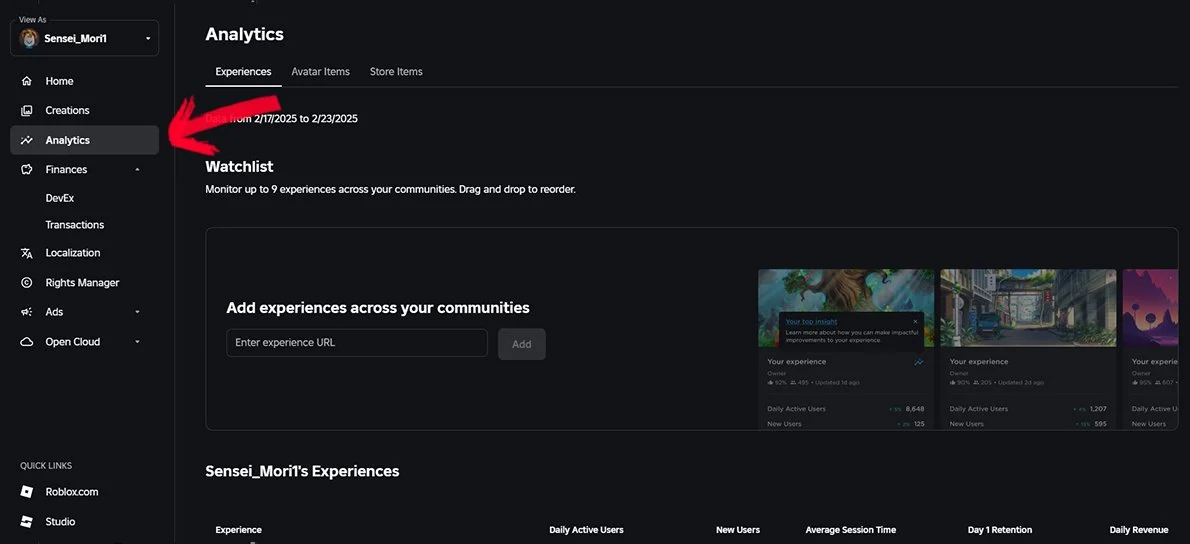
Task: Collapse the Finances section chevron
Action: tap(137, 170)
